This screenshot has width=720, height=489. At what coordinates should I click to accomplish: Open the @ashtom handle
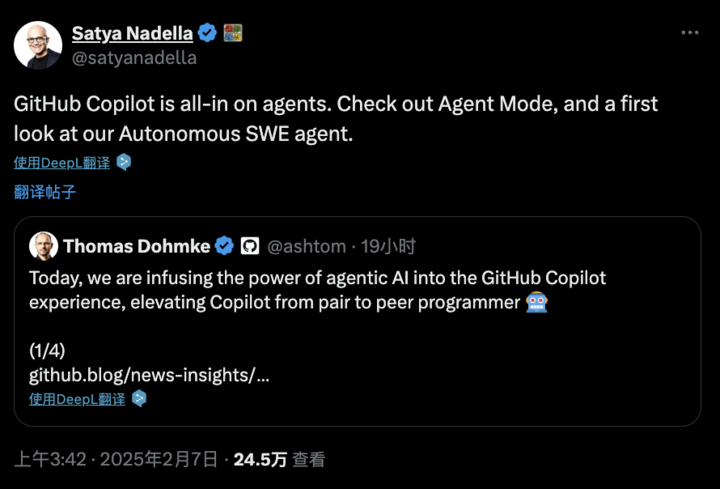click(307, 246)
